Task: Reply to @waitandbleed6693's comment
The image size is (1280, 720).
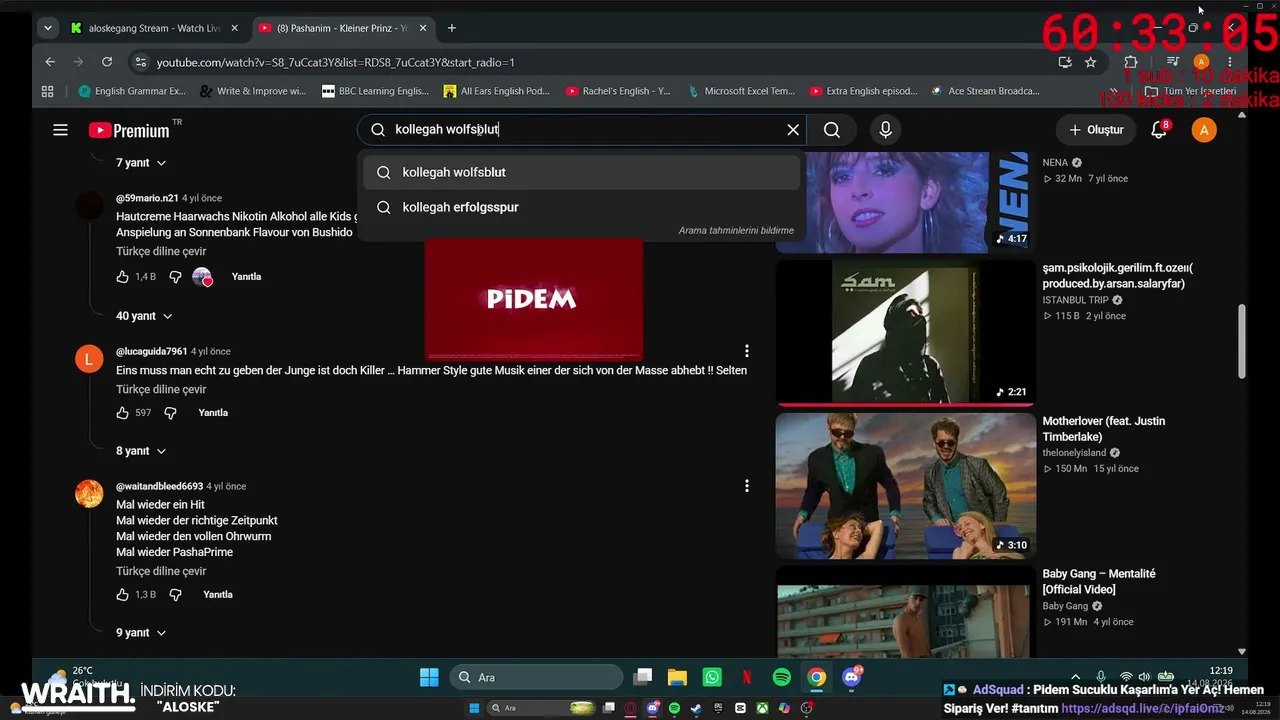Action: click(218, 595)
